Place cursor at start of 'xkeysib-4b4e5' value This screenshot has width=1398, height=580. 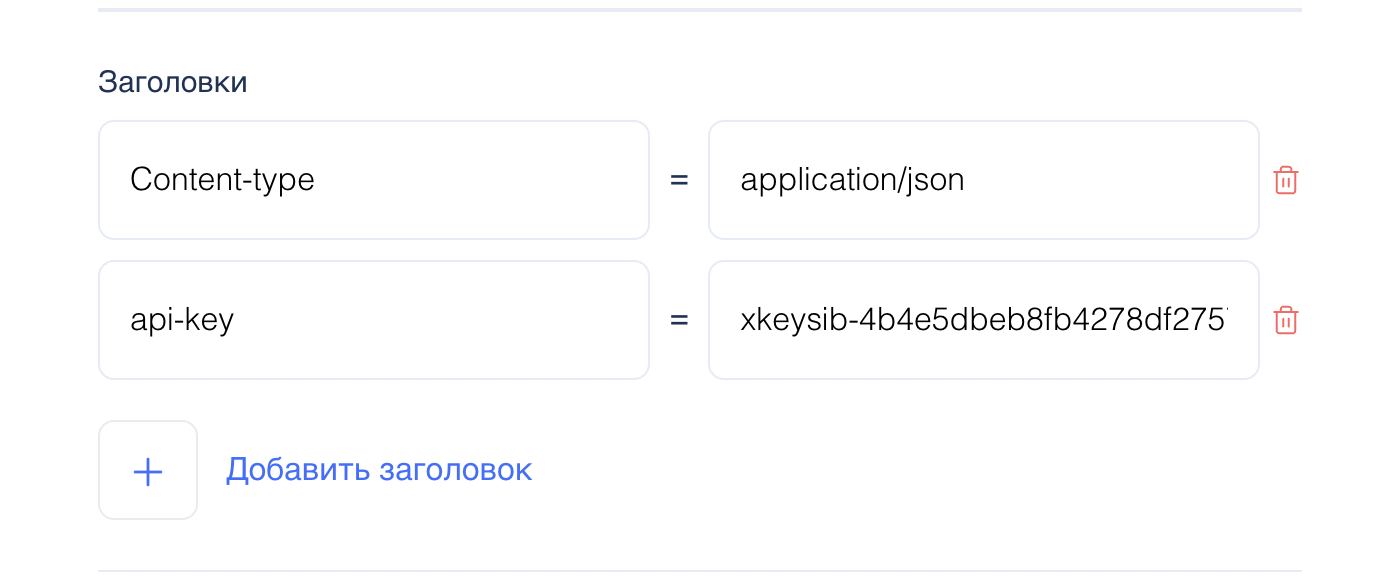(x=741, y=320)
